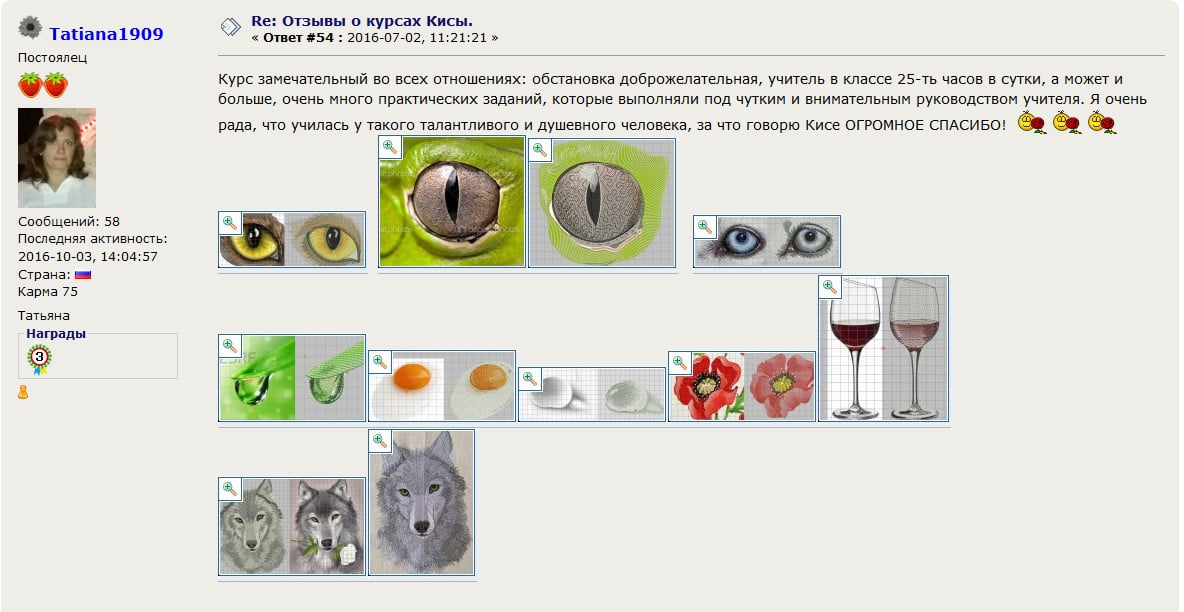Click the number 3 award ribbon badge
This screenshot has height=612, width=1184.
pos(39,359)
